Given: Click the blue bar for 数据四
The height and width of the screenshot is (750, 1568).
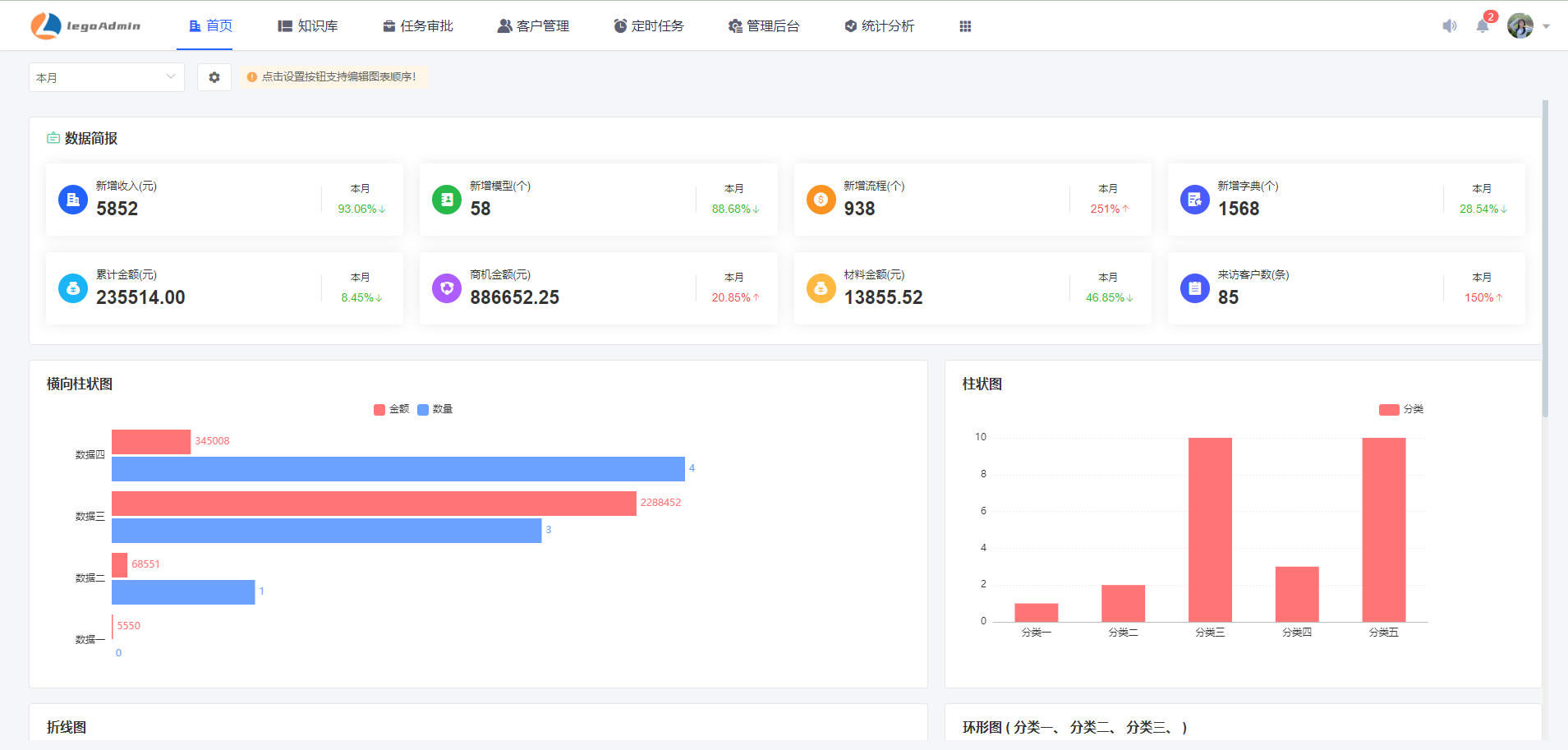Looking at the screenshot, I should tap(398, 469).
